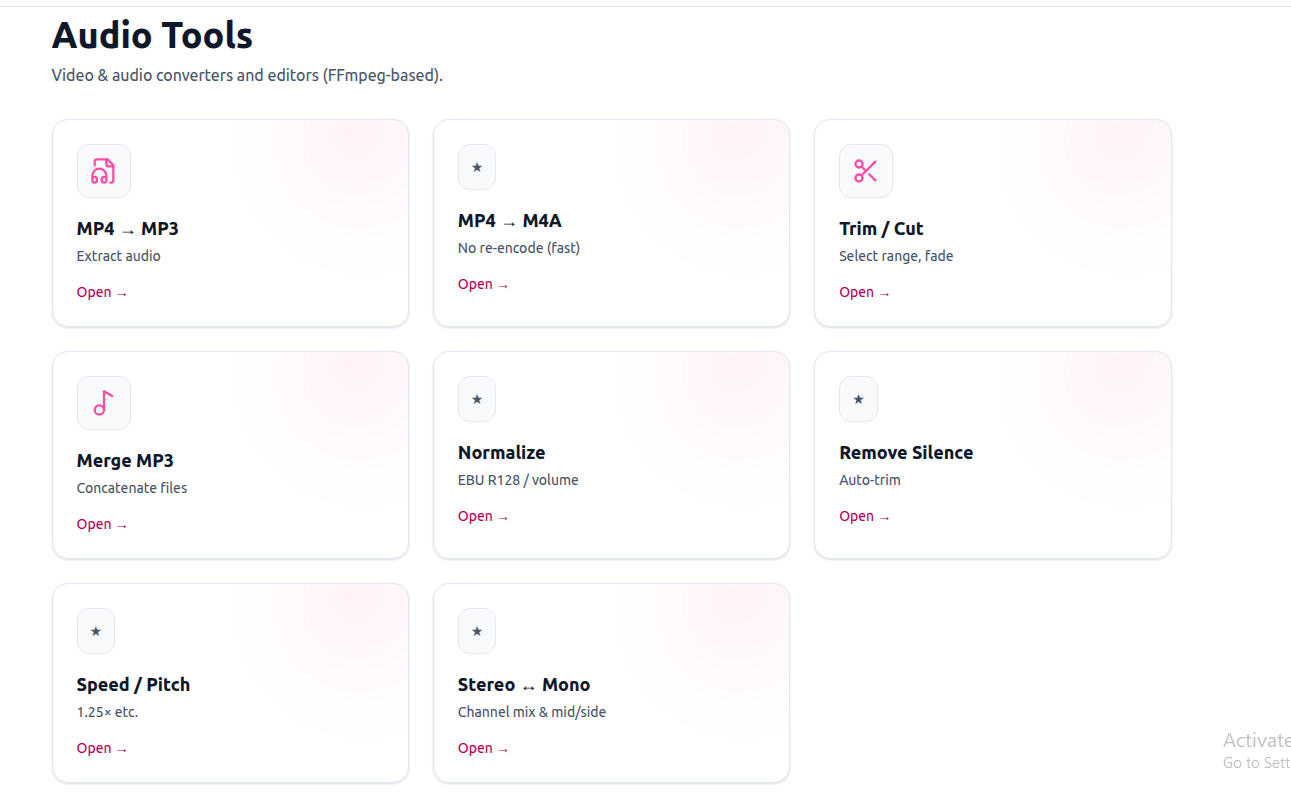
Task: Click the headphones icon on MP4 to MP3 card
Action: pyautogui.click(x=103, y=170)
